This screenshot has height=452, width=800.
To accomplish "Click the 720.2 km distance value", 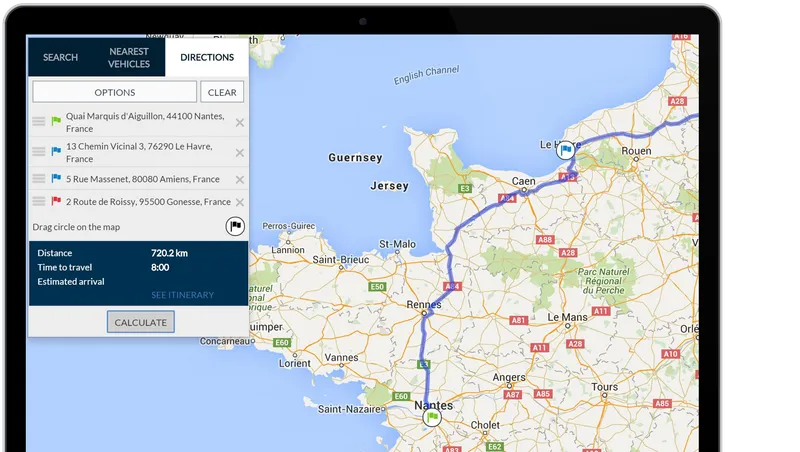I will 169,253.
